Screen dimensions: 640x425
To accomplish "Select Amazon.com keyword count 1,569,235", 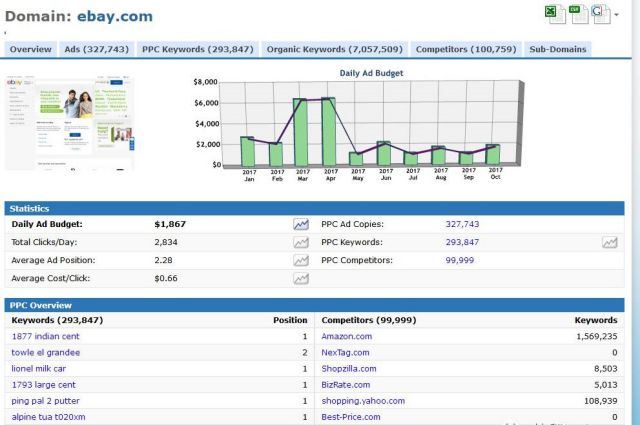I will tap(596, 336).
